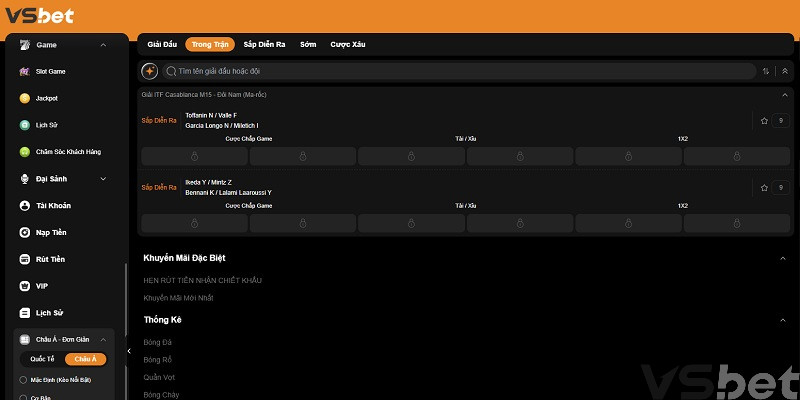800x400 pixels.
Task: Open the Quần Vợt statistics link
Action: pos(159,378)
